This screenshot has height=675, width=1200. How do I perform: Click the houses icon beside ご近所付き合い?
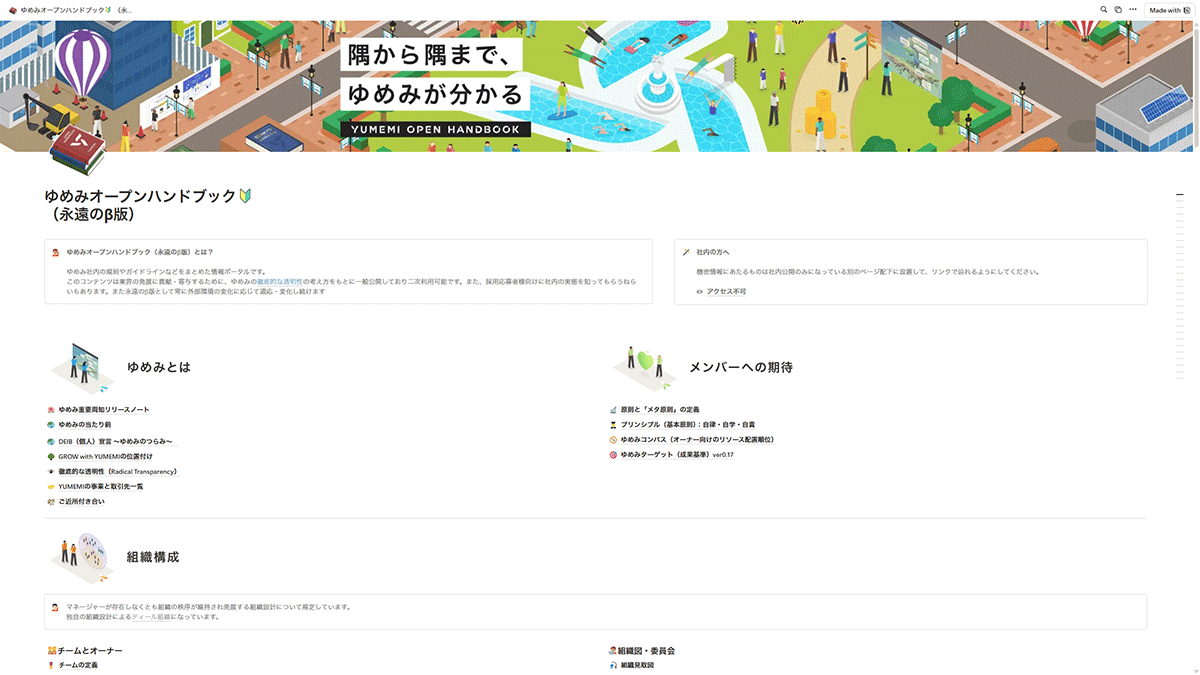tap(51, 501)
